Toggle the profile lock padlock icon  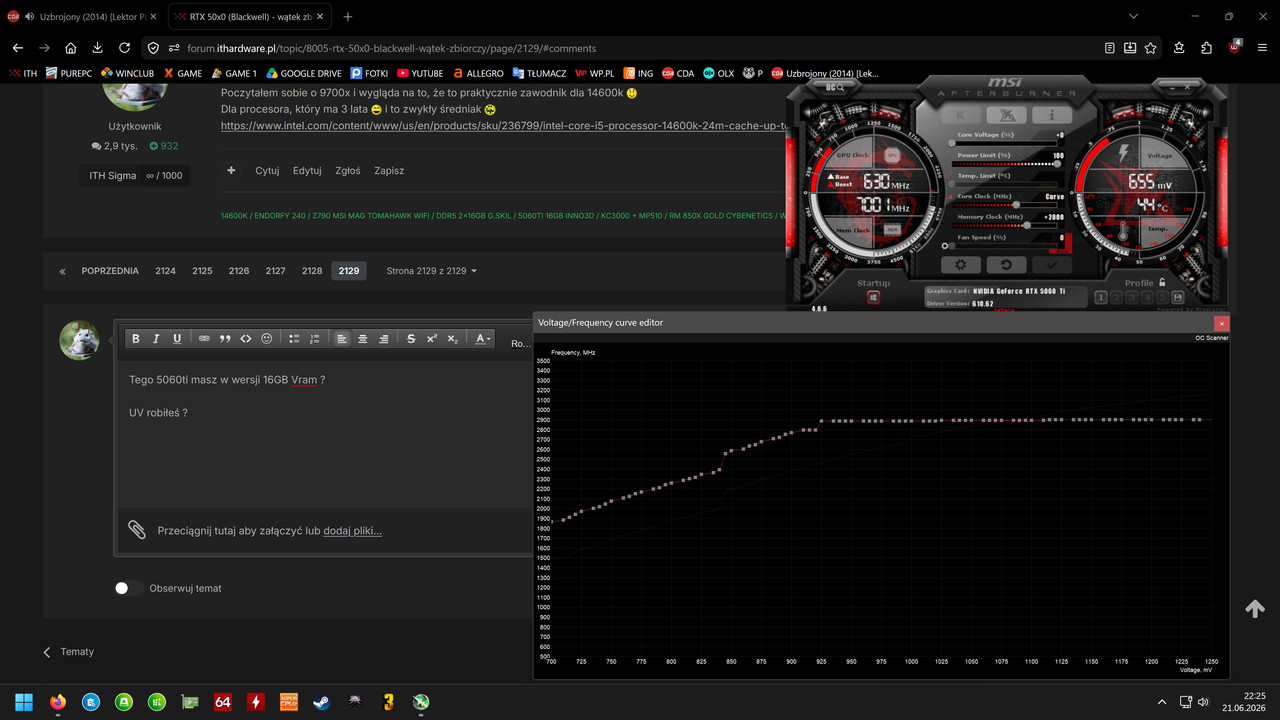click(1162, 283)
